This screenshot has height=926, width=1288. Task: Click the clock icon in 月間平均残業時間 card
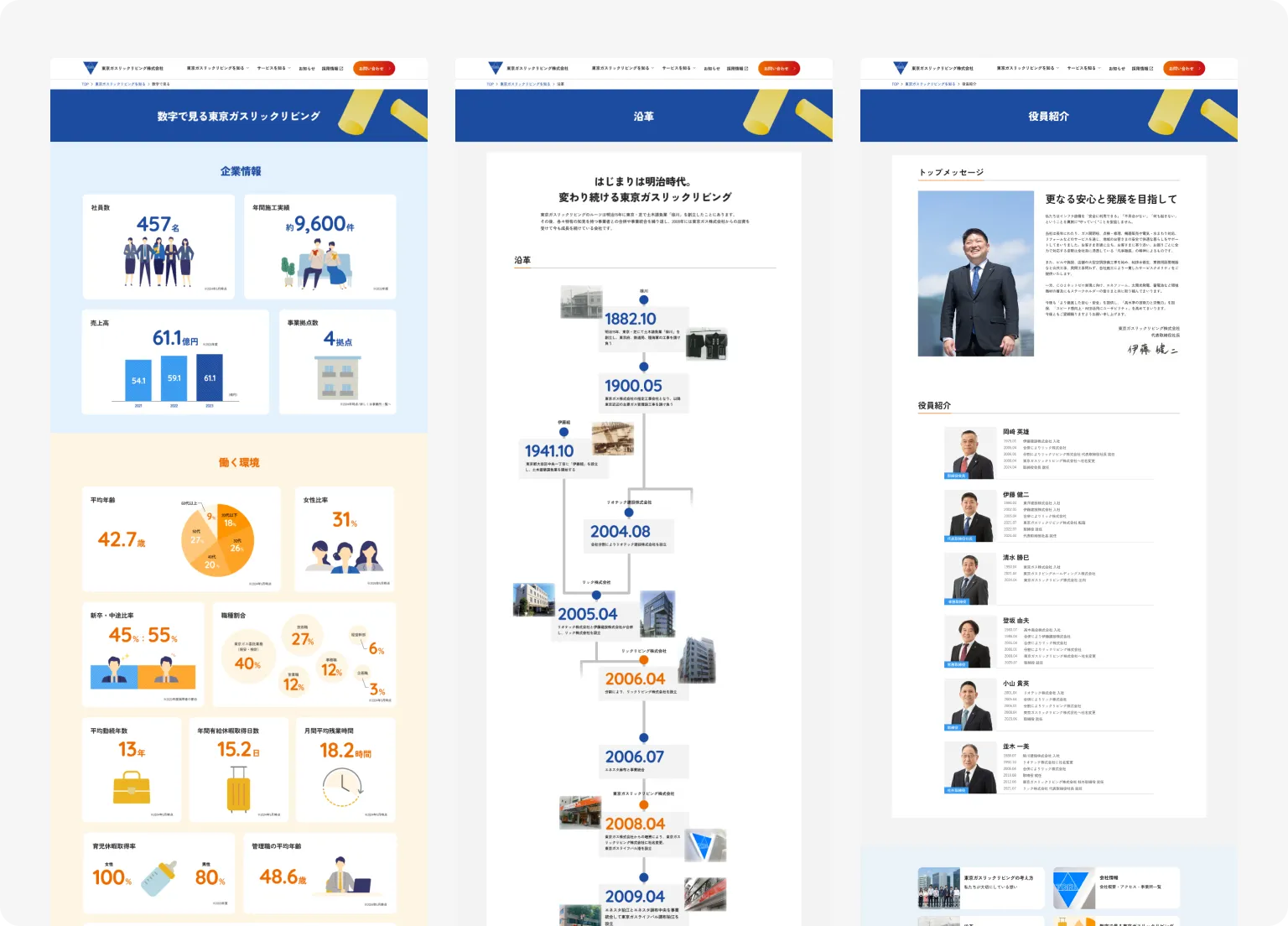[343, 787]
